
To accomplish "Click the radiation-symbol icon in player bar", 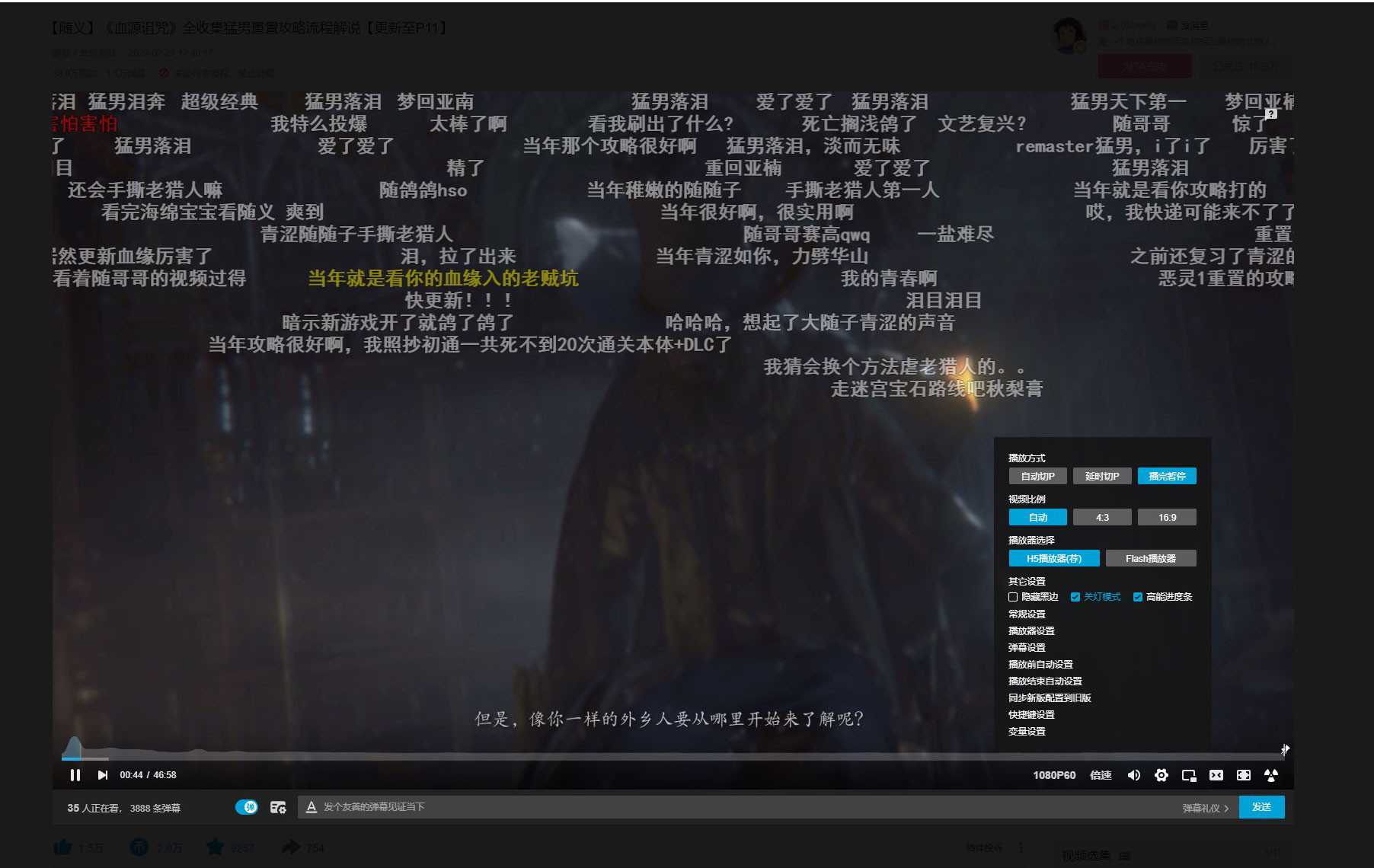I will [x=1271, y=775].
